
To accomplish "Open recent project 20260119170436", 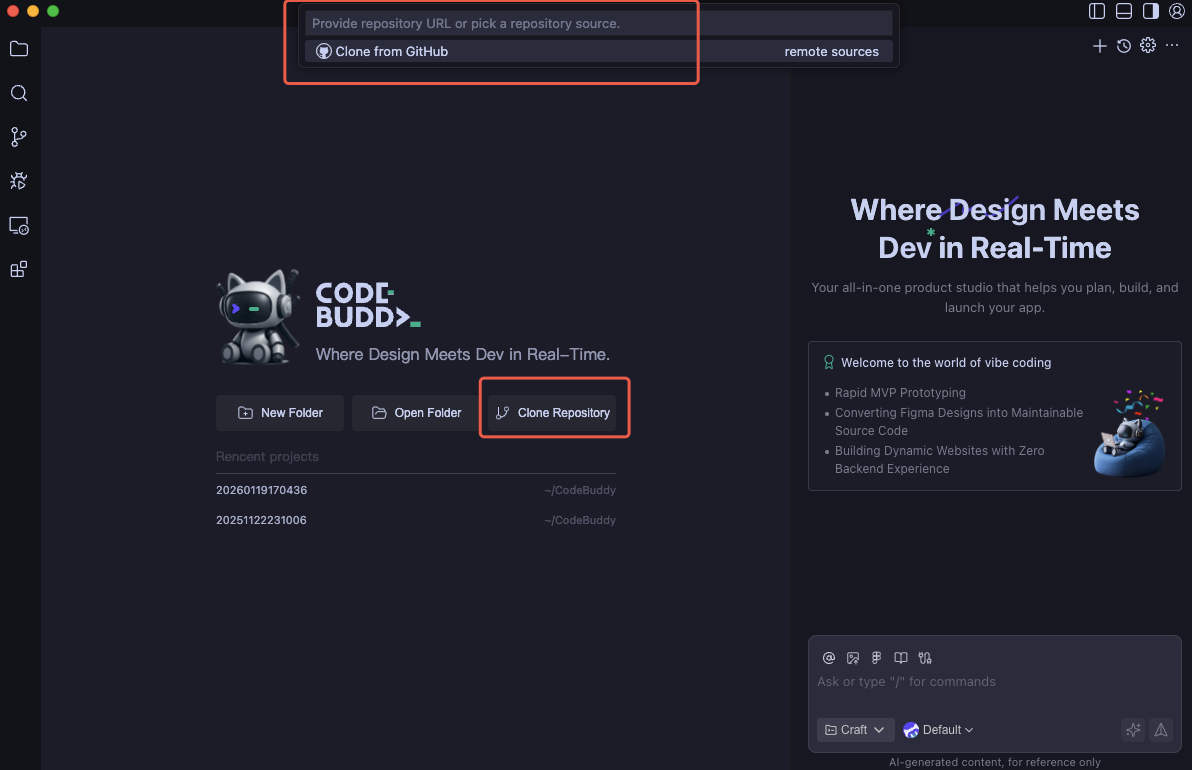I will [x=262, y=490].
